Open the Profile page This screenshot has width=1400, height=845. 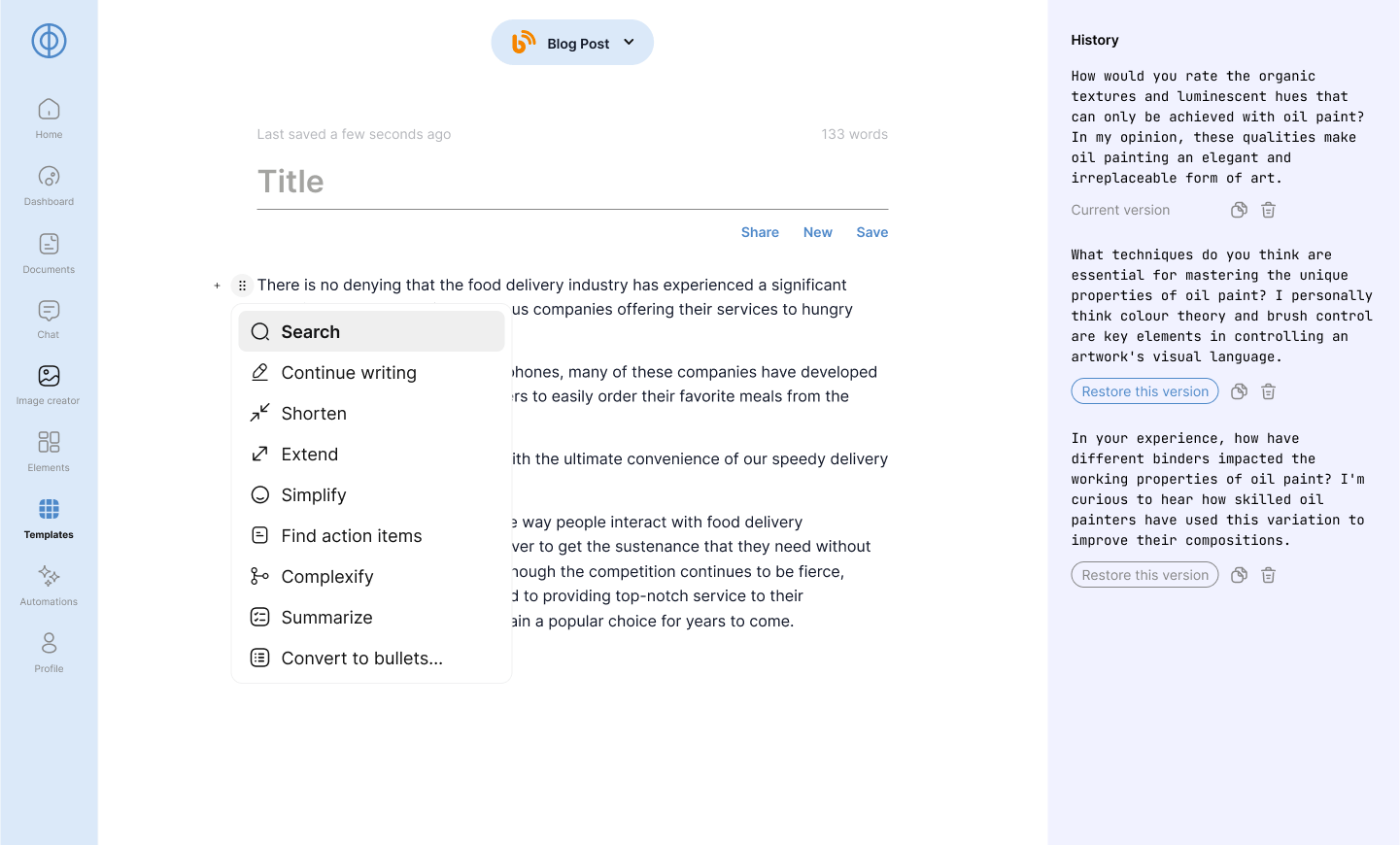49,653
